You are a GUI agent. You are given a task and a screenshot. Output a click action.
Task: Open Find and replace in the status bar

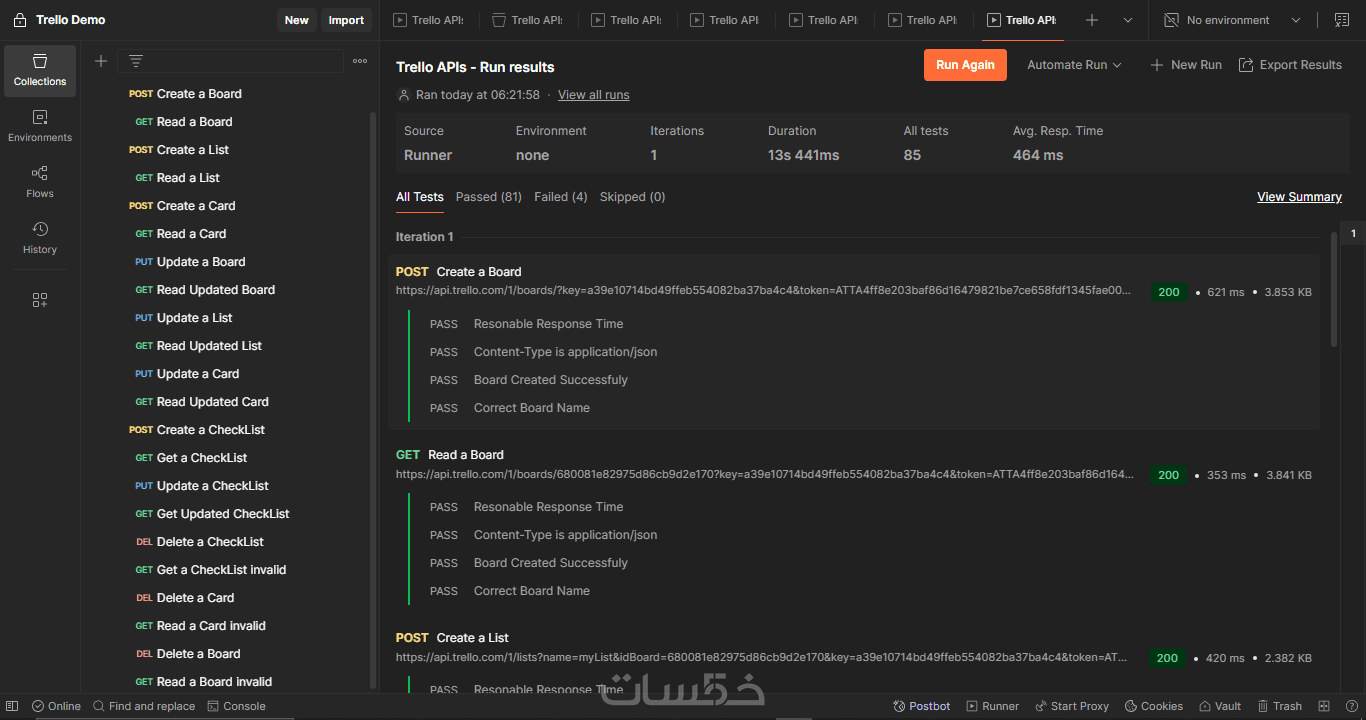(x=144, y=706)
